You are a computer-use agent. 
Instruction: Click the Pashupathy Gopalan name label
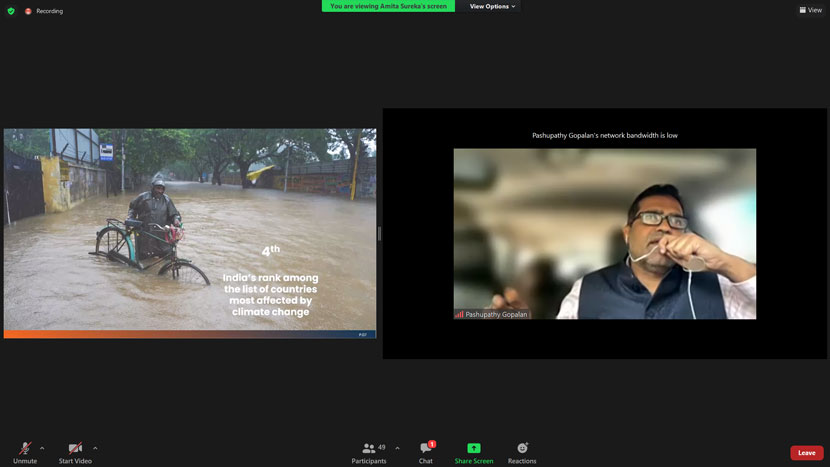point(496,314)
